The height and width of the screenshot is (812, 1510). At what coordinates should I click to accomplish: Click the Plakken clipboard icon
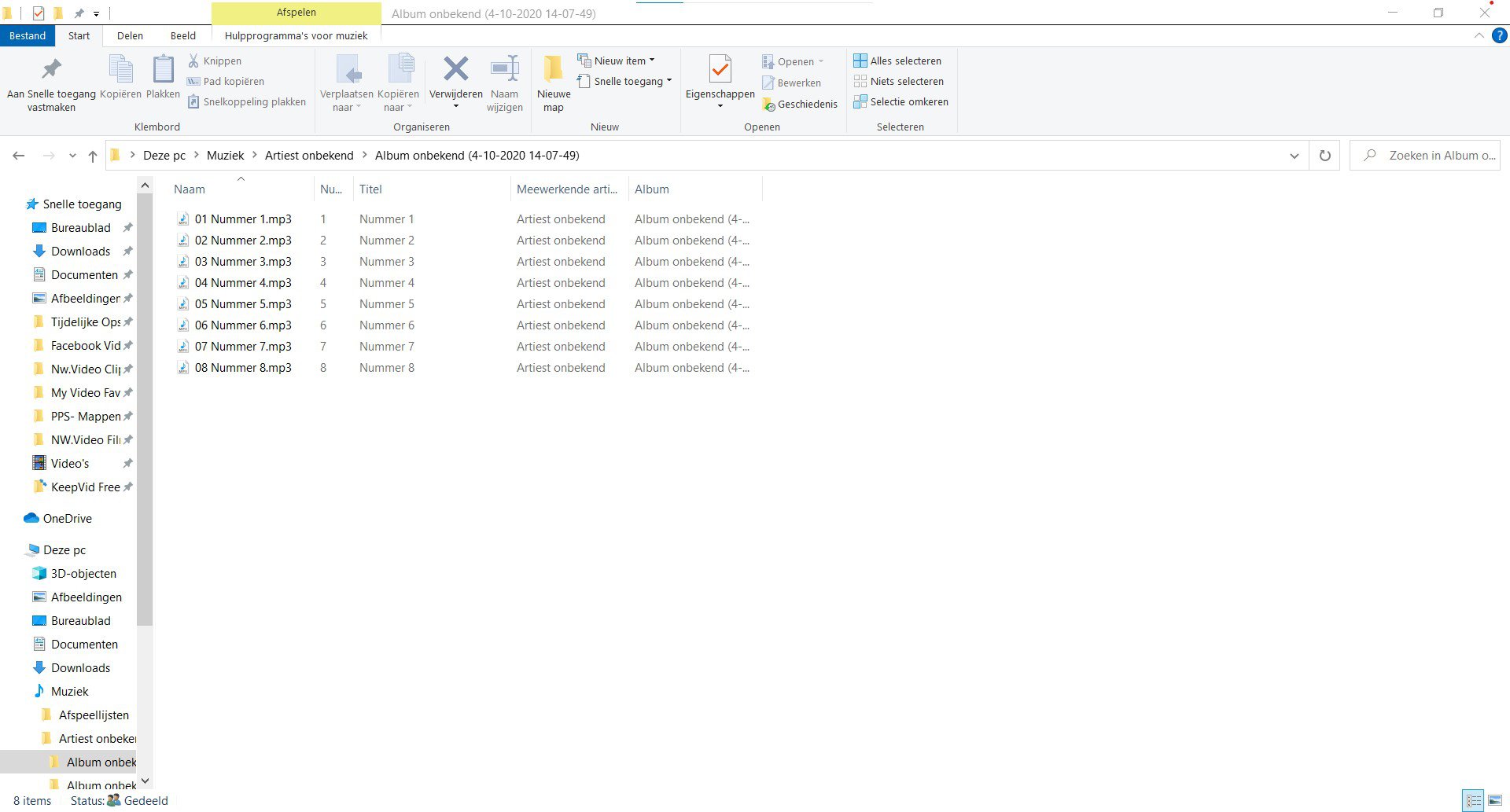tap(163, 69)
